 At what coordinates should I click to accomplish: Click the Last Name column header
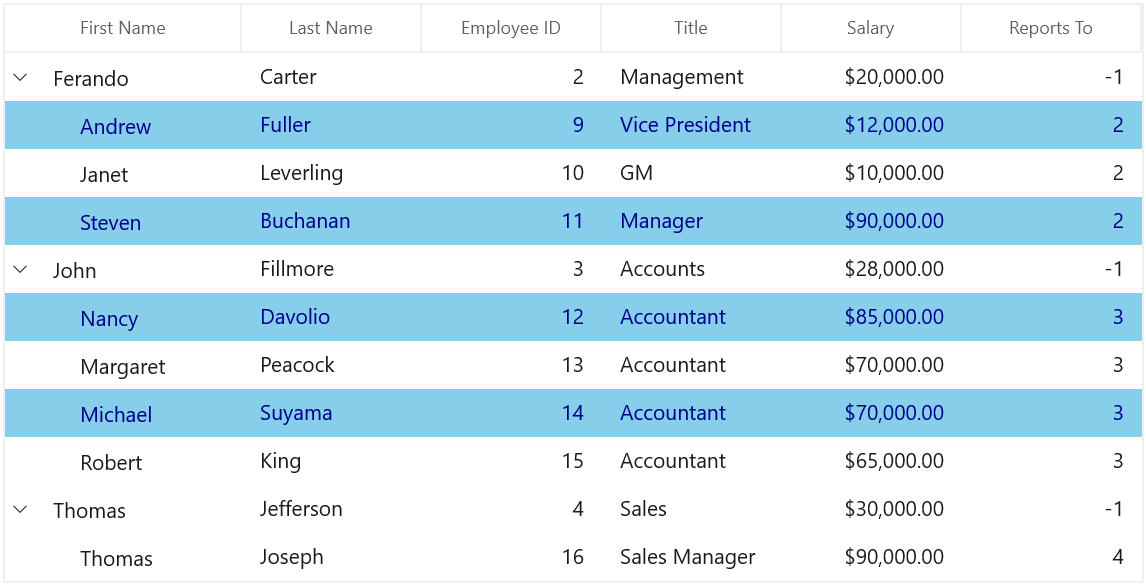coord(331,28)
